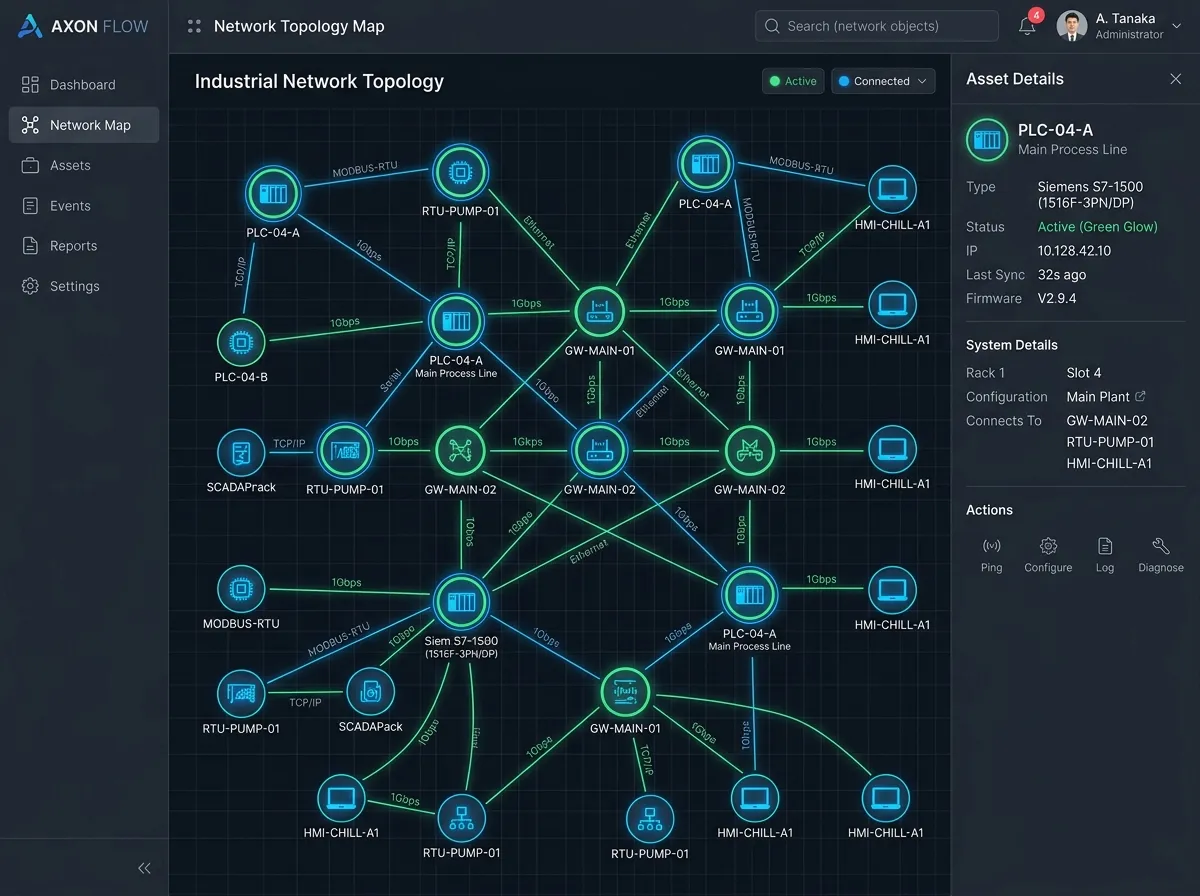
Task: Focus the network objects search field
Action: (876, 26)
